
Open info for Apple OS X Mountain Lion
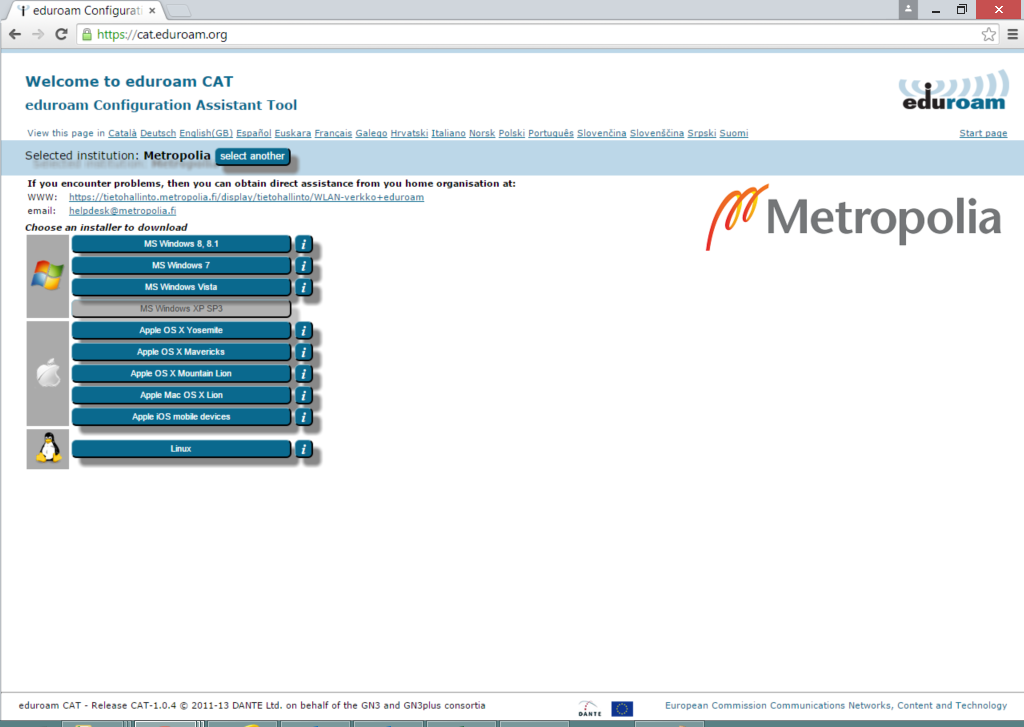[x=303, y=374]
